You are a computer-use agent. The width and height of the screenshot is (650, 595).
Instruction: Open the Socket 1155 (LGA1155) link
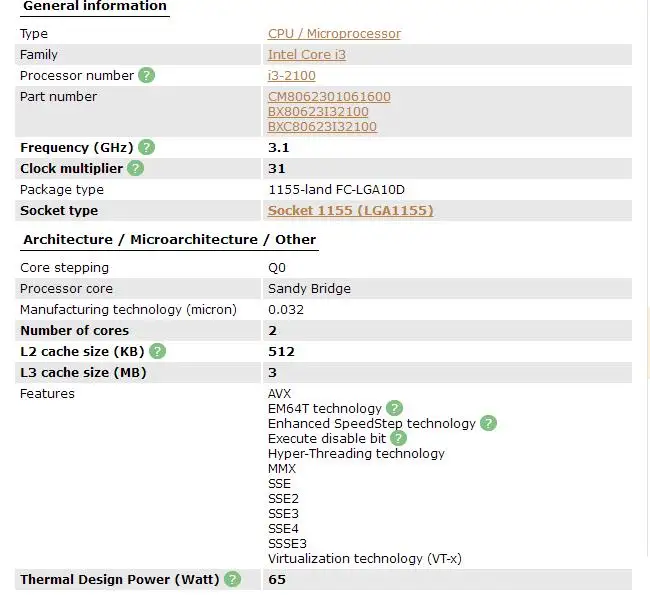tap(350, 211)
